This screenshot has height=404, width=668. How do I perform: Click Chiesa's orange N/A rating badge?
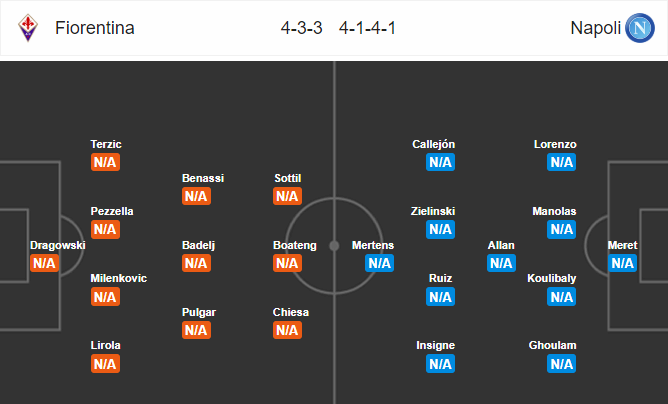pos(287,330)
